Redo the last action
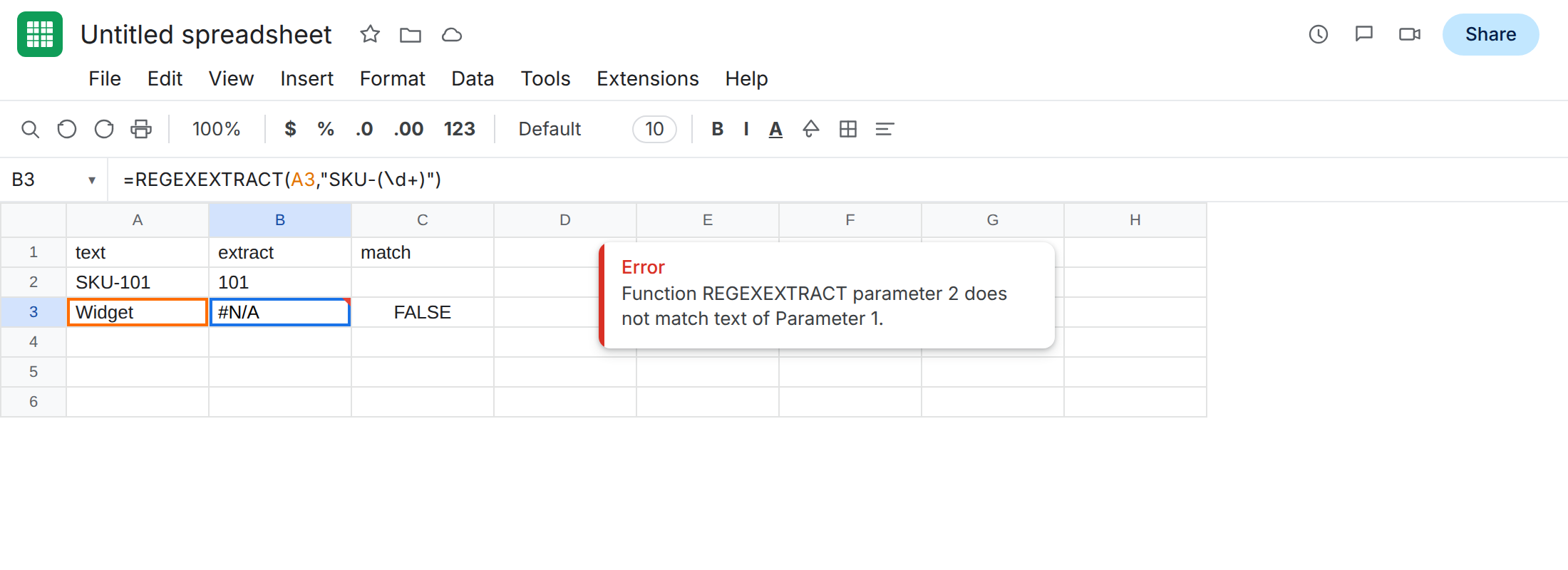The height and width of the screenshot is (570, 1568). pyautogui.click(x=104, y=129)
